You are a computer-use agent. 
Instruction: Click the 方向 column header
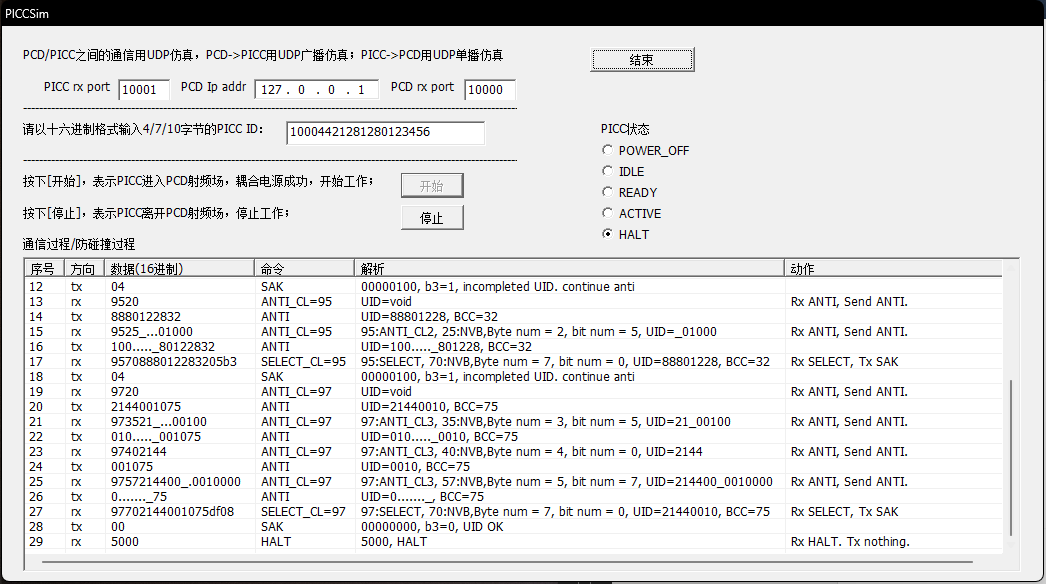pos(84,269)
